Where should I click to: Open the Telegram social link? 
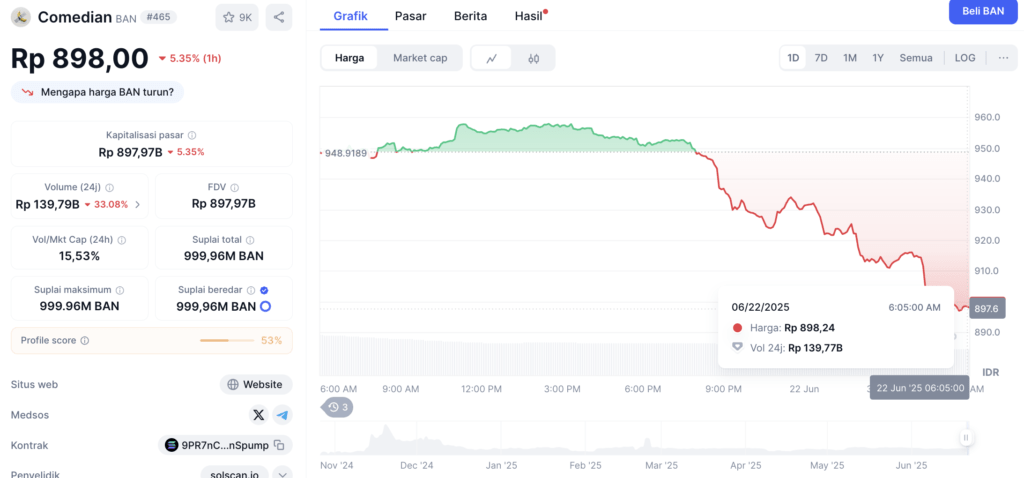282,415
